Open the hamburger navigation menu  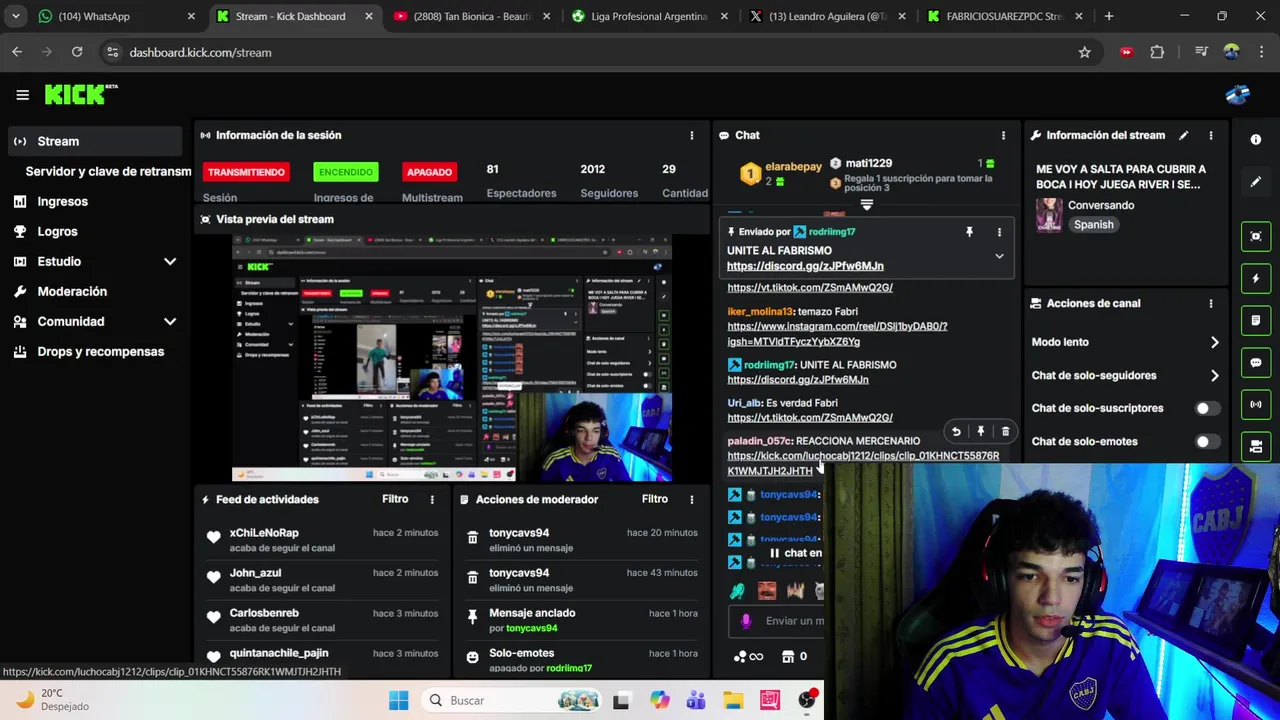[x=22, y=95]
